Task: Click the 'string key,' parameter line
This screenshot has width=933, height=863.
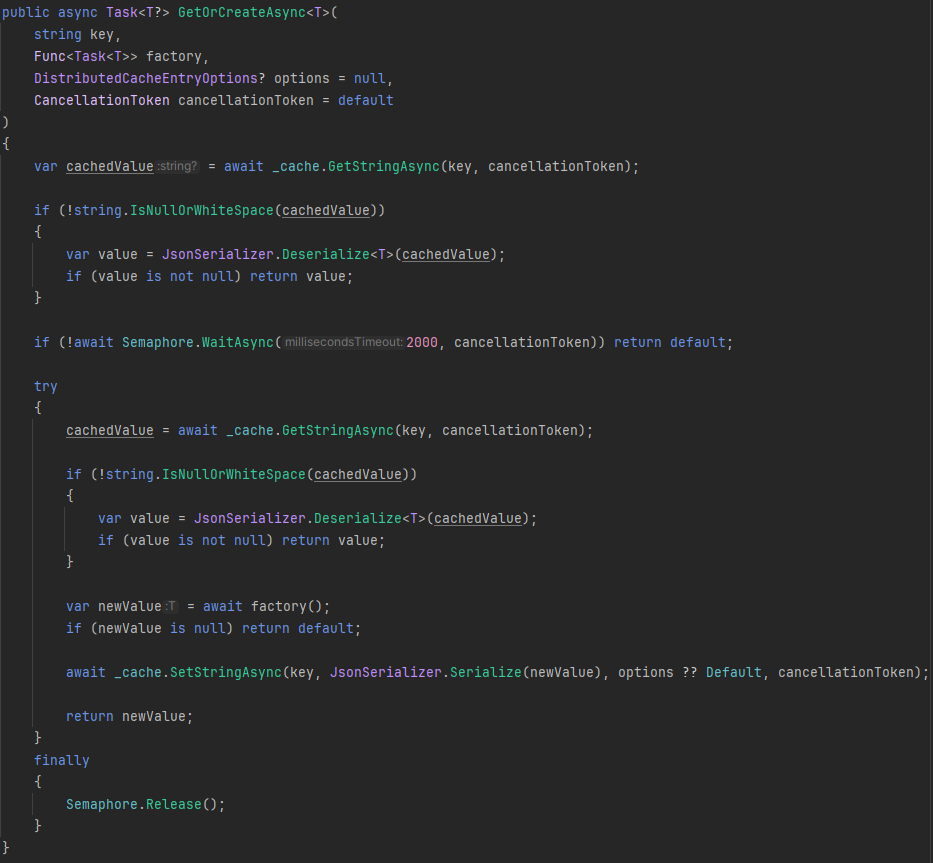Action: [77, 35]
